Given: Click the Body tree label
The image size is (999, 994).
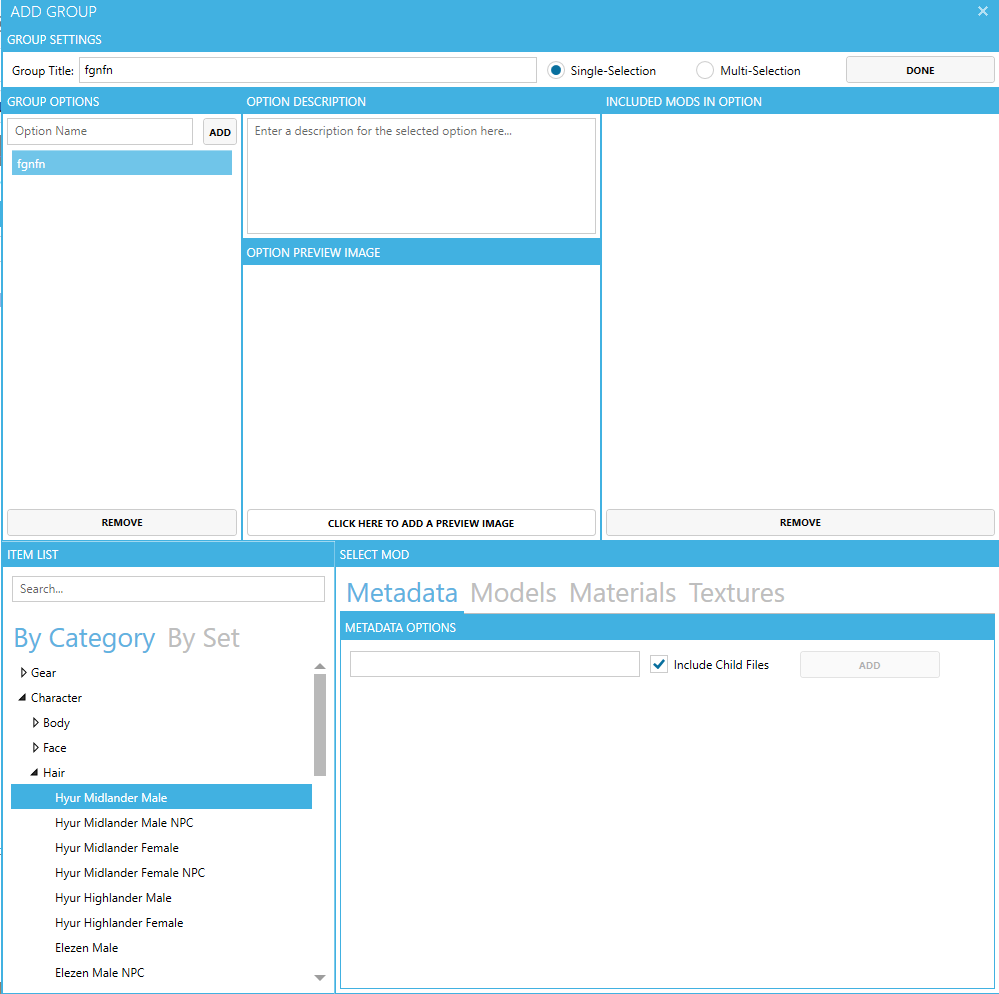Looking at the screenshot, I should 56,723.
